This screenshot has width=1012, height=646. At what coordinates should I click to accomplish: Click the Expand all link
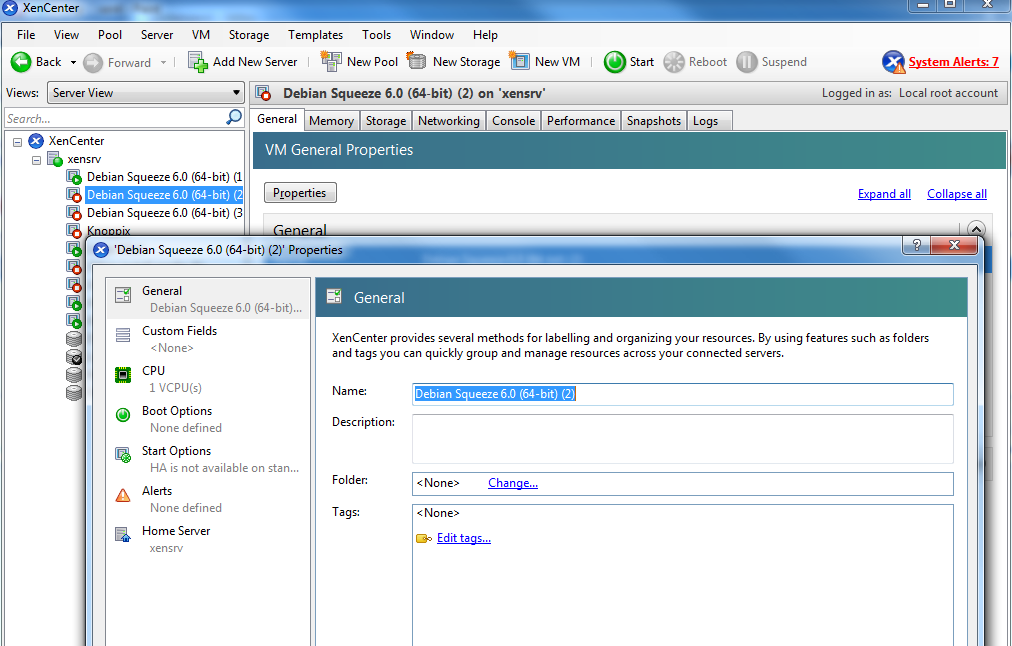pos(884,194)
